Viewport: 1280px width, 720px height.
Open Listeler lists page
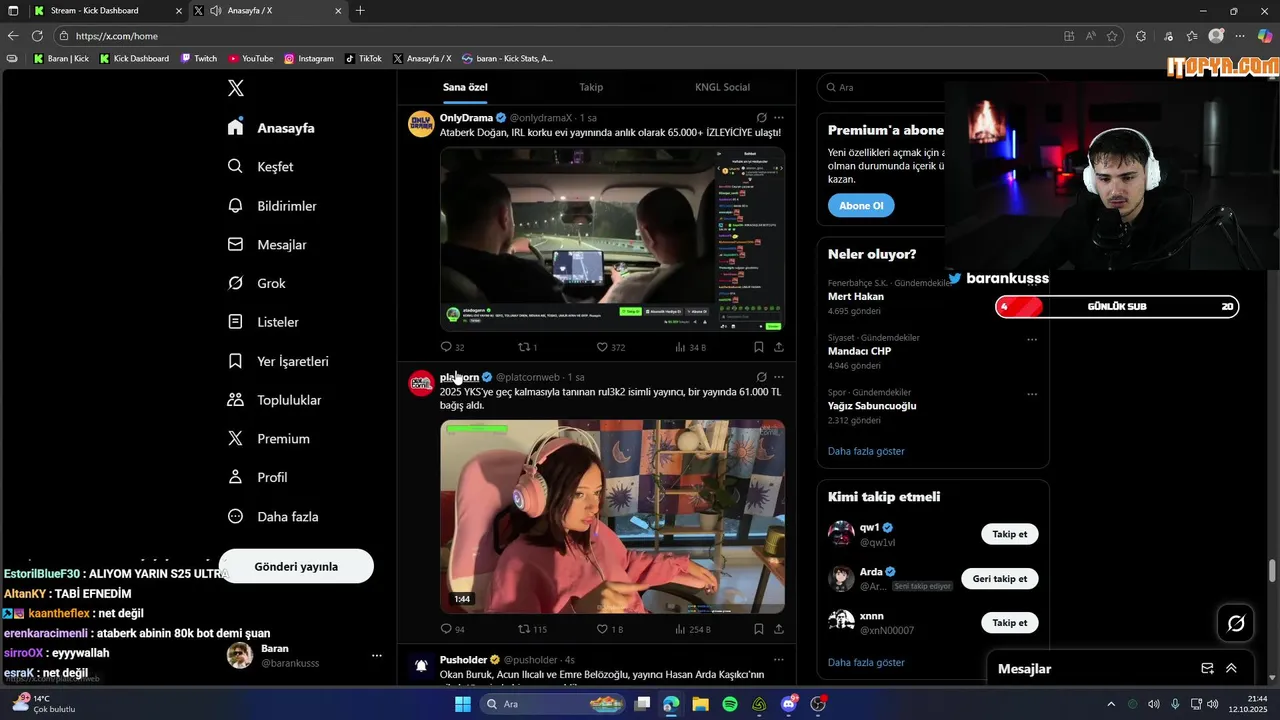pos(263,322)
